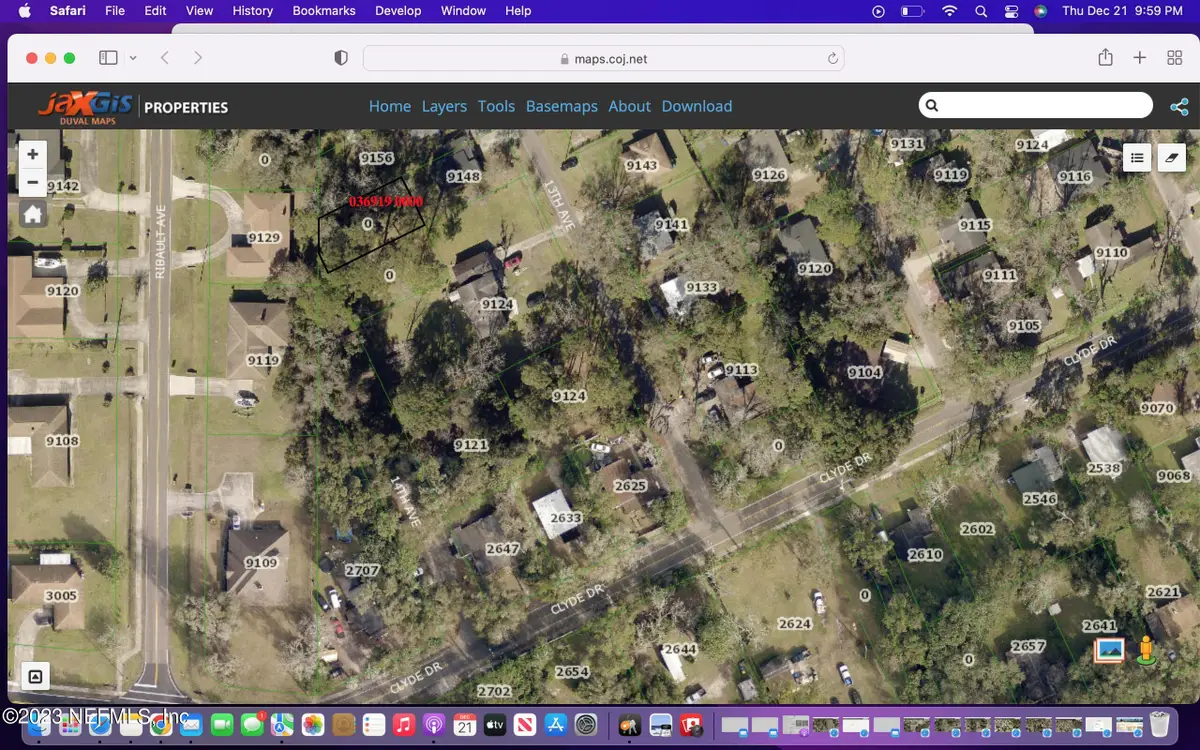Open the Bookmarks menu
This screenshot has width=1200, height=750.
[x=324, y=11]
